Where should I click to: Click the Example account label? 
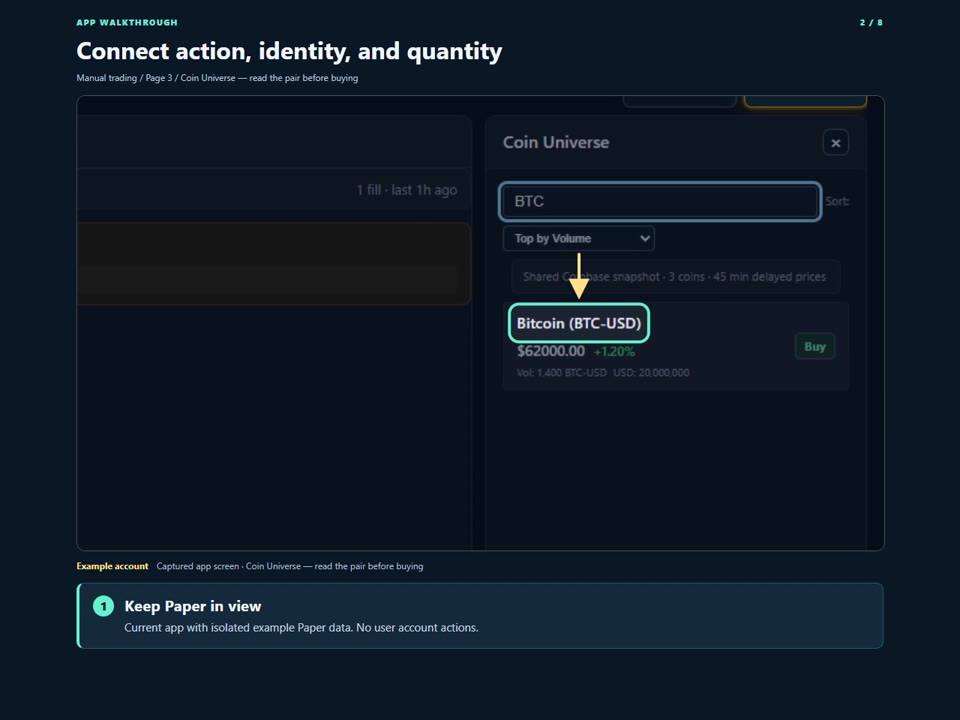coord(112,566)
